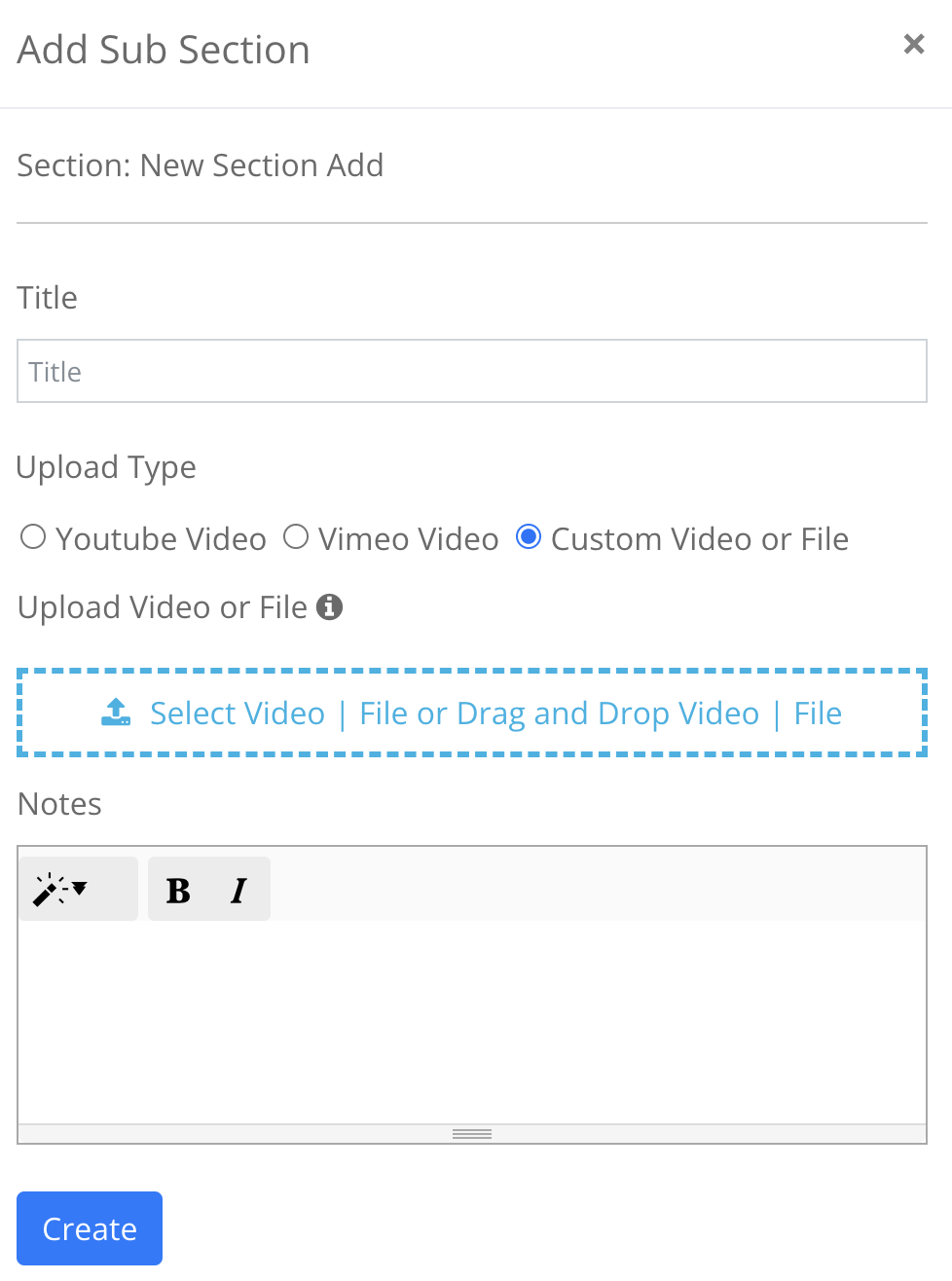Focus the Title input field

tap(472, 371)
